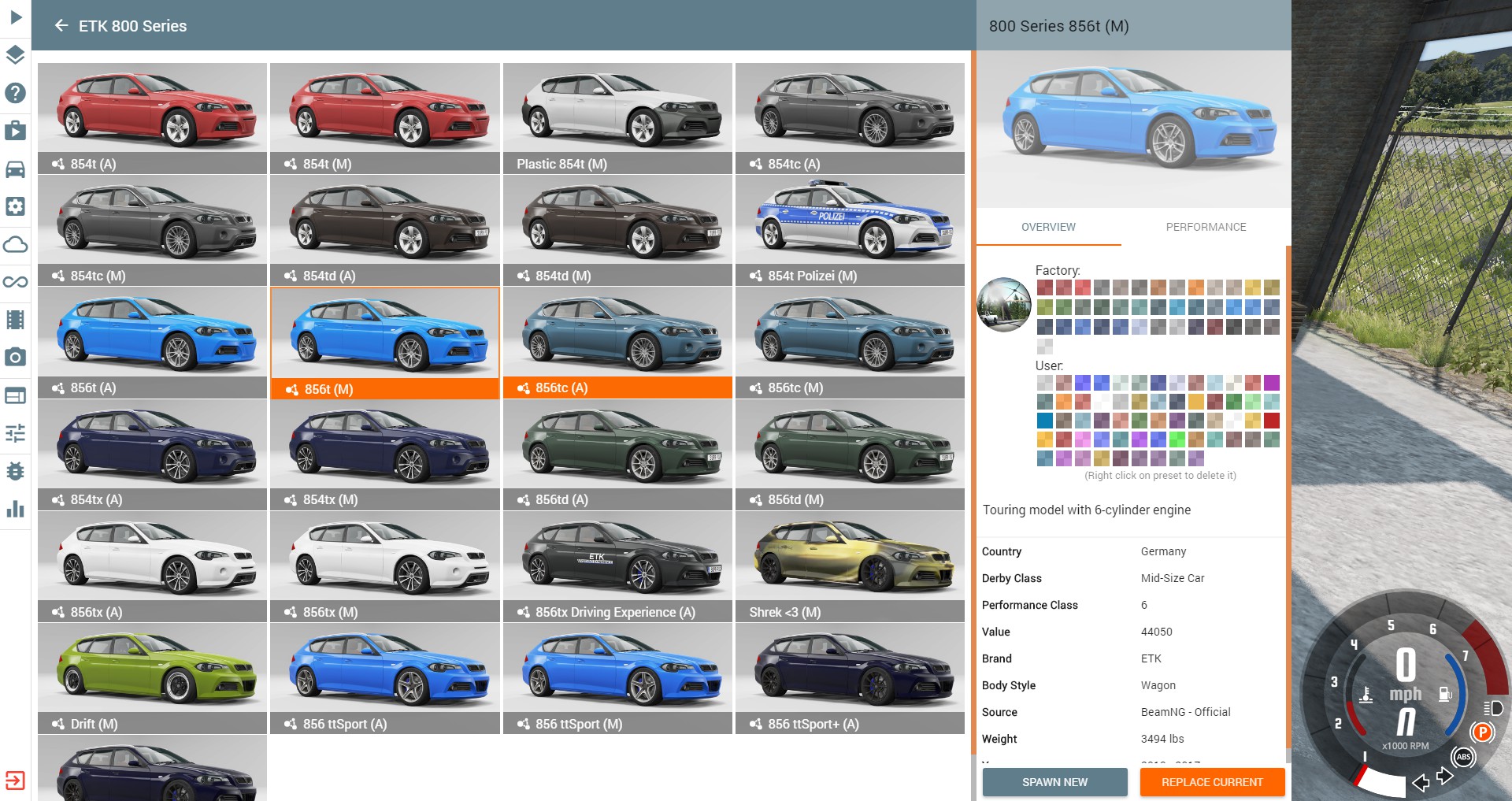Click the left turn signal arrow
1512x801 pixels.
pos(1421,783)
